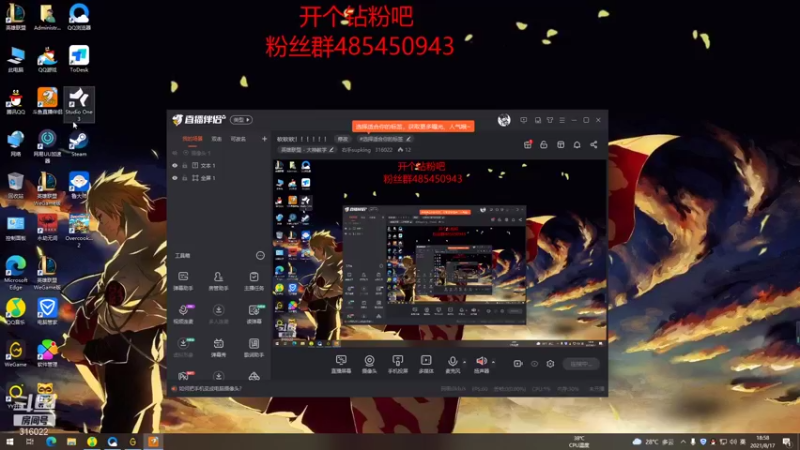
Task: Click the orange tag suggestion tooltip banner
Action: (x=413, y=126)
